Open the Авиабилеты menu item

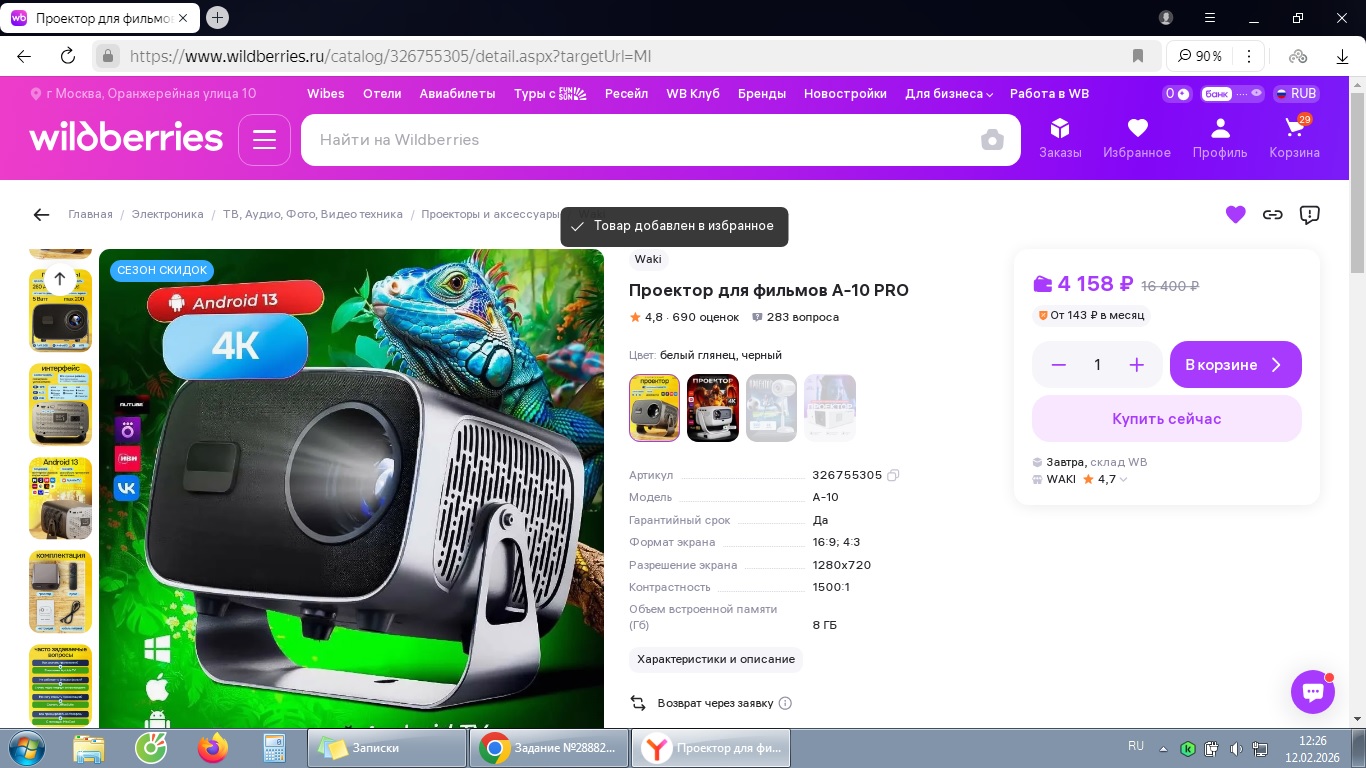457,94
